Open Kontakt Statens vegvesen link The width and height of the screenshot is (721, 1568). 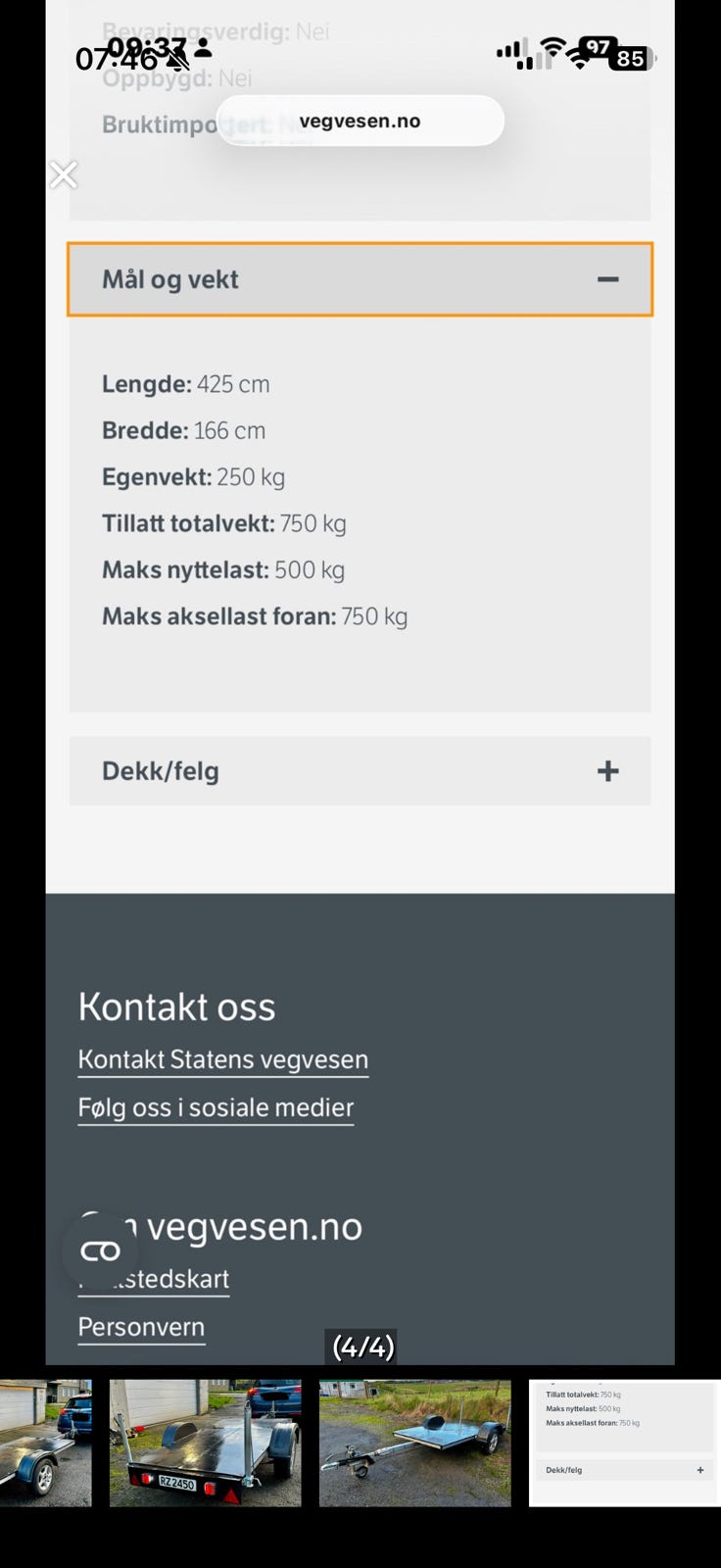pyautogui.click(x=223, y=1060)
